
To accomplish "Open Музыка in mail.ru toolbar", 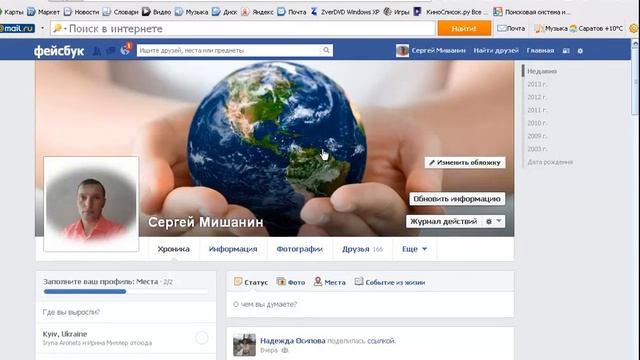I will [551, 29].
